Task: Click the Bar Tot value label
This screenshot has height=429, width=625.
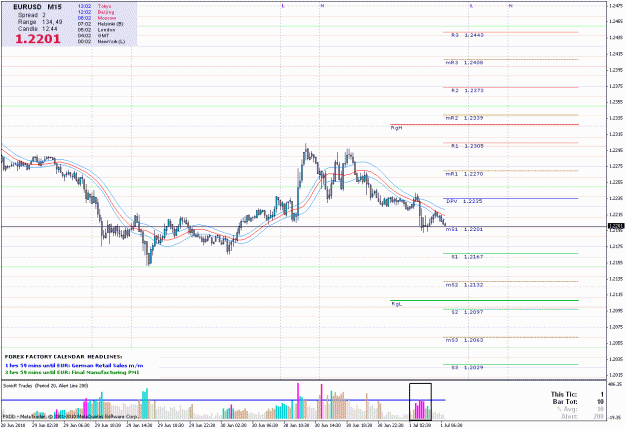Action: tap(578, 401)
